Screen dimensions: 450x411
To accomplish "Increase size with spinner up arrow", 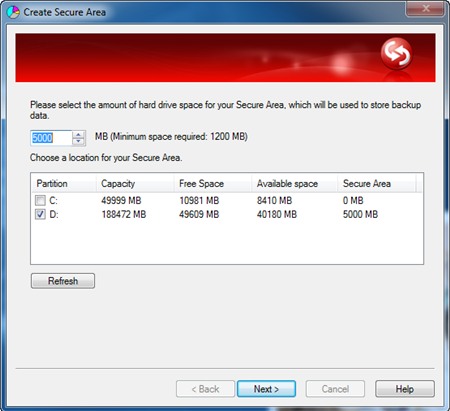I will point(78,134).
